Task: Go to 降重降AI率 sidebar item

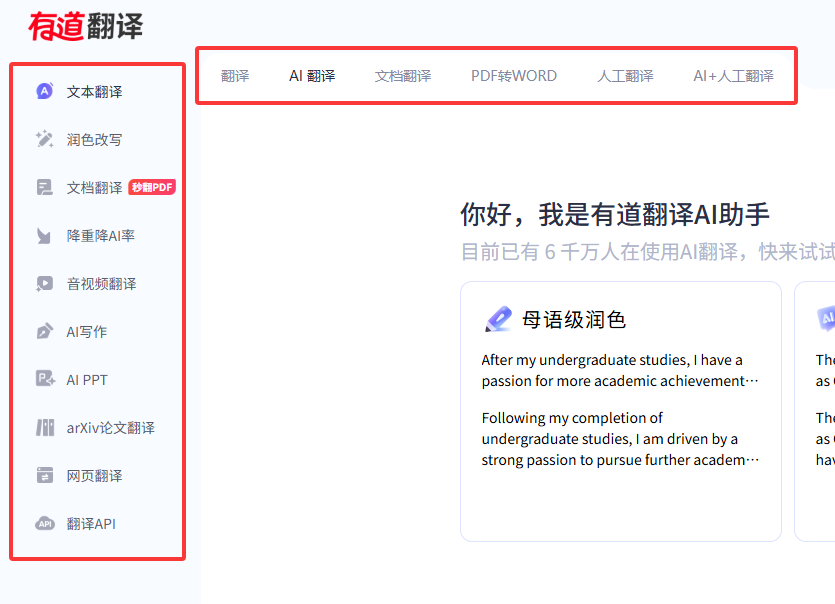Action: click(x=101, y=235)
